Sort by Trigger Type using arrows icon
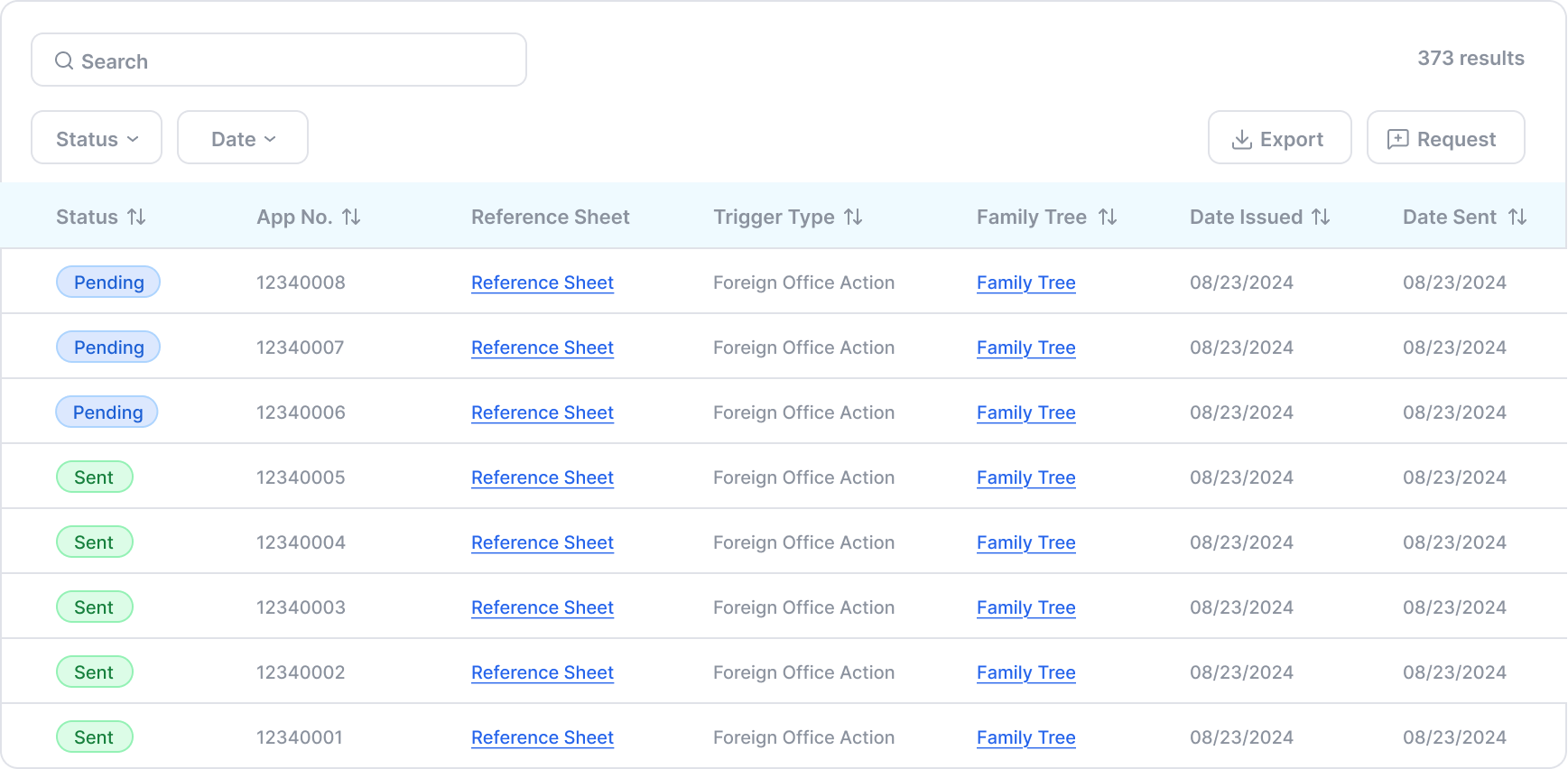This screenshot has height=769, width=1568. click(853, 217)
